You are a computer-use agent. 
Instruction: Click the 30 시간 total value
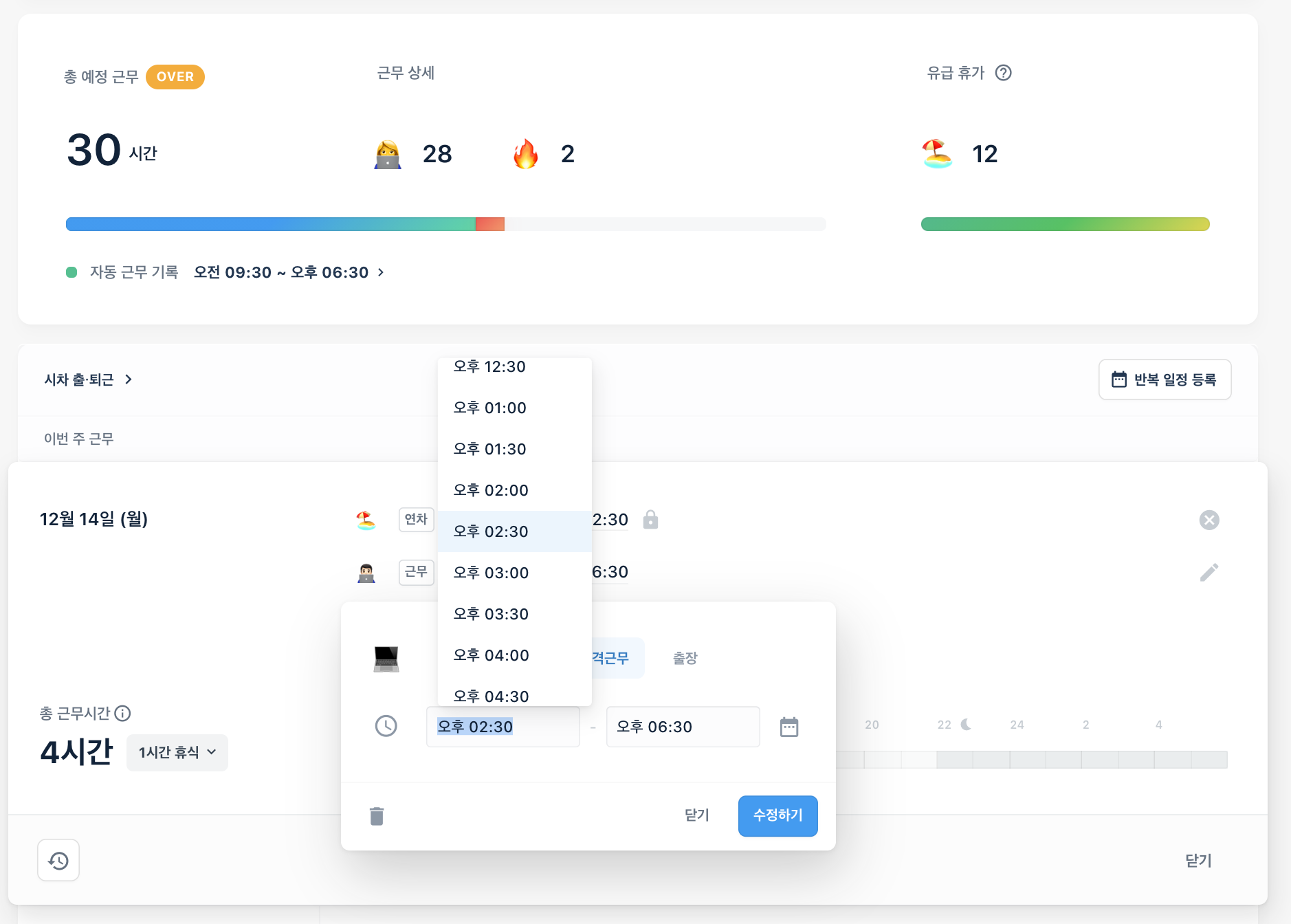click(x=112, y=151)
